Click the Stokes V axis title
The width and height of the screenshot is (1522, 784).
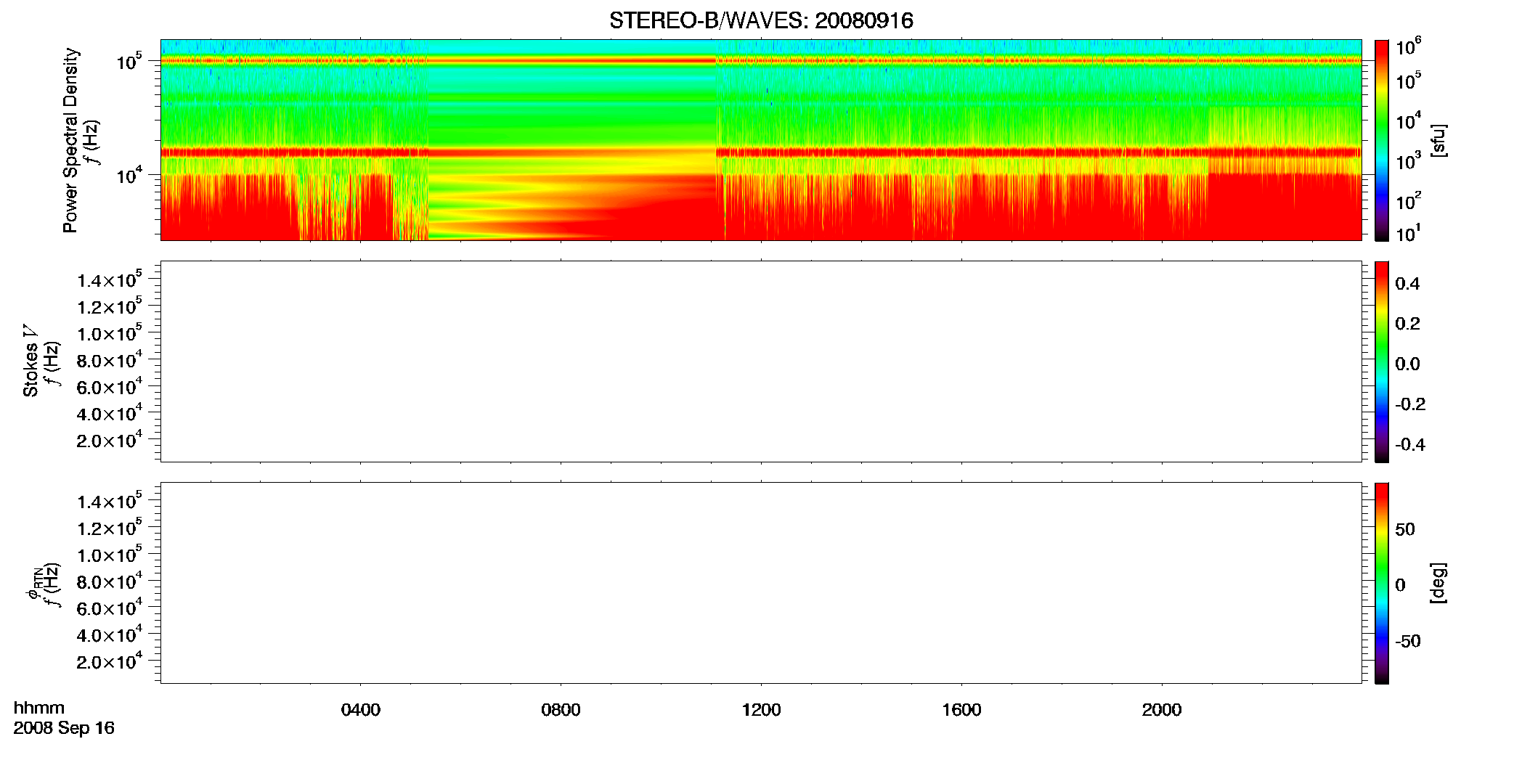30,361
